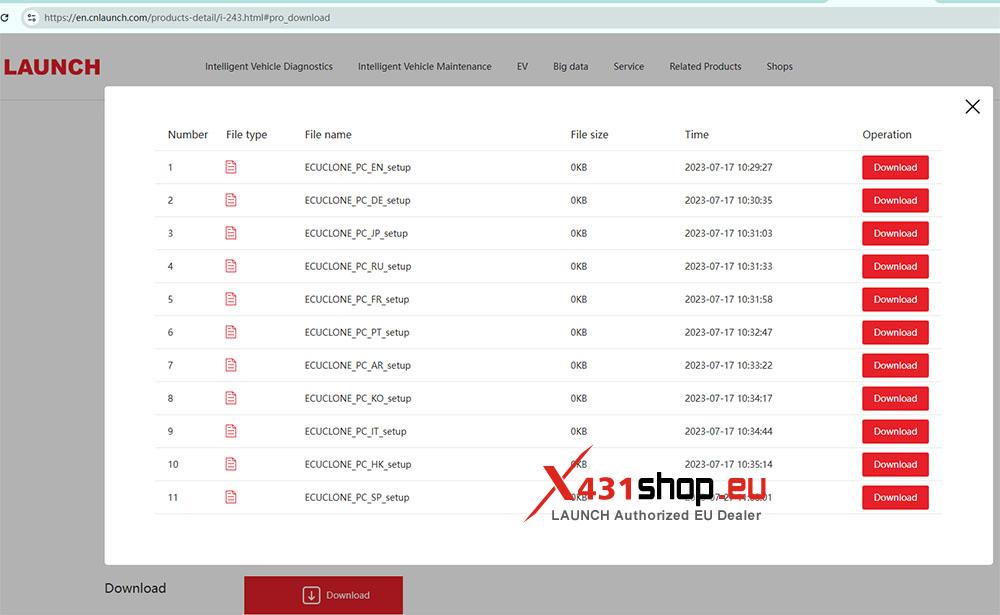Click file icon for ECUCLONE_PC_SP_setup
The image size is (1000, 615).
(231, 497)
